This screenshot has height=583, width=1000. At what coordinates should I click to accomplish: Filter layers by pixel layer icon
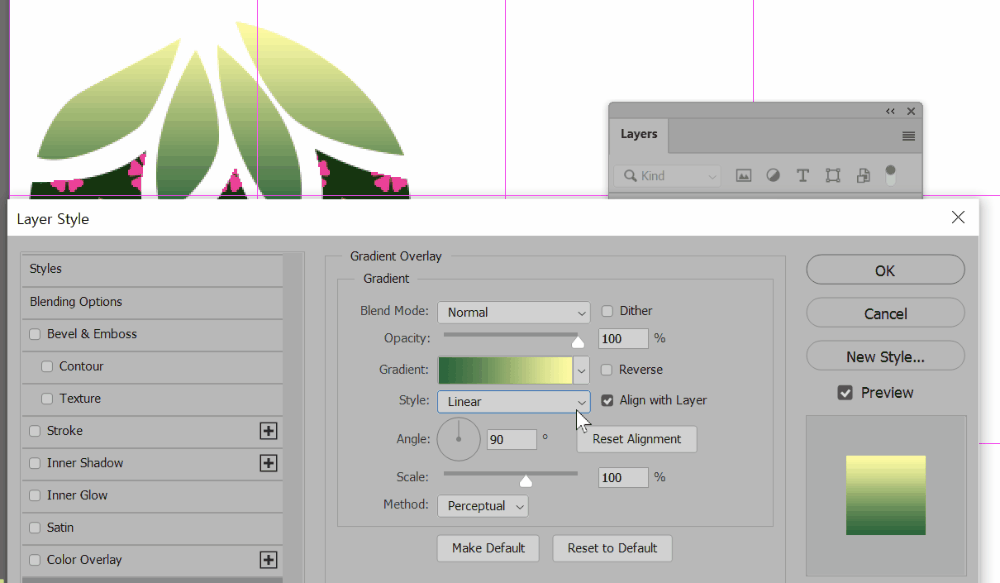pyautogui.click(x=743, y=175)
